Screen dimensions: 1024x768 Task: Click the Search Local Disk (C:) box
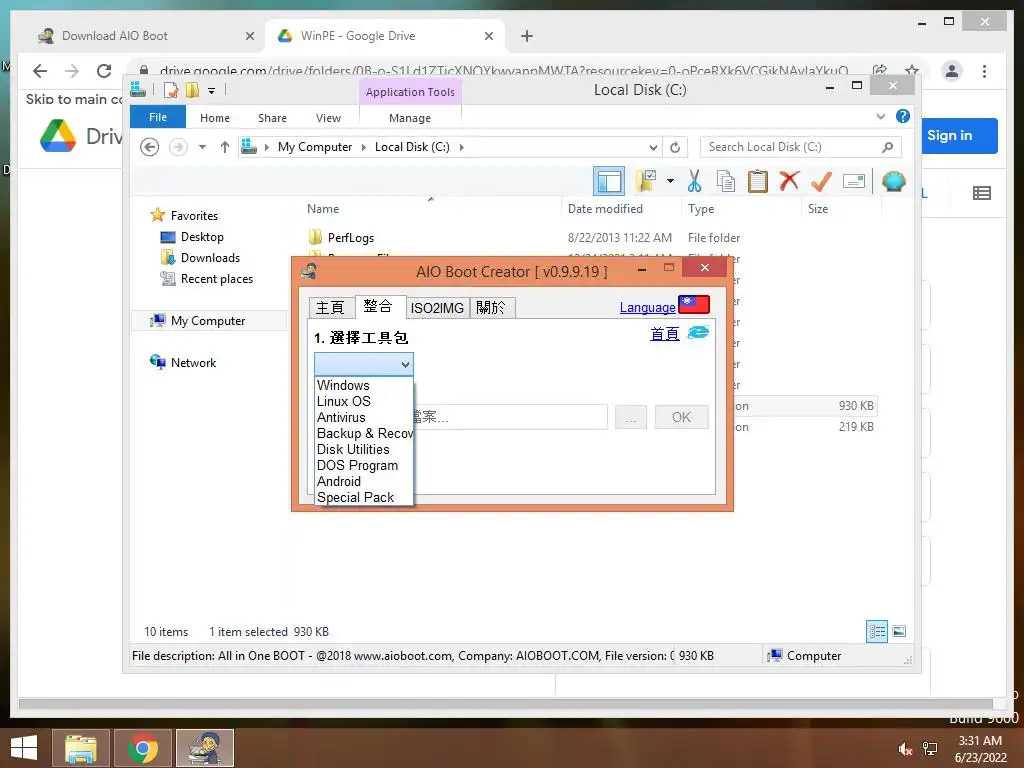tap(801, 147)
